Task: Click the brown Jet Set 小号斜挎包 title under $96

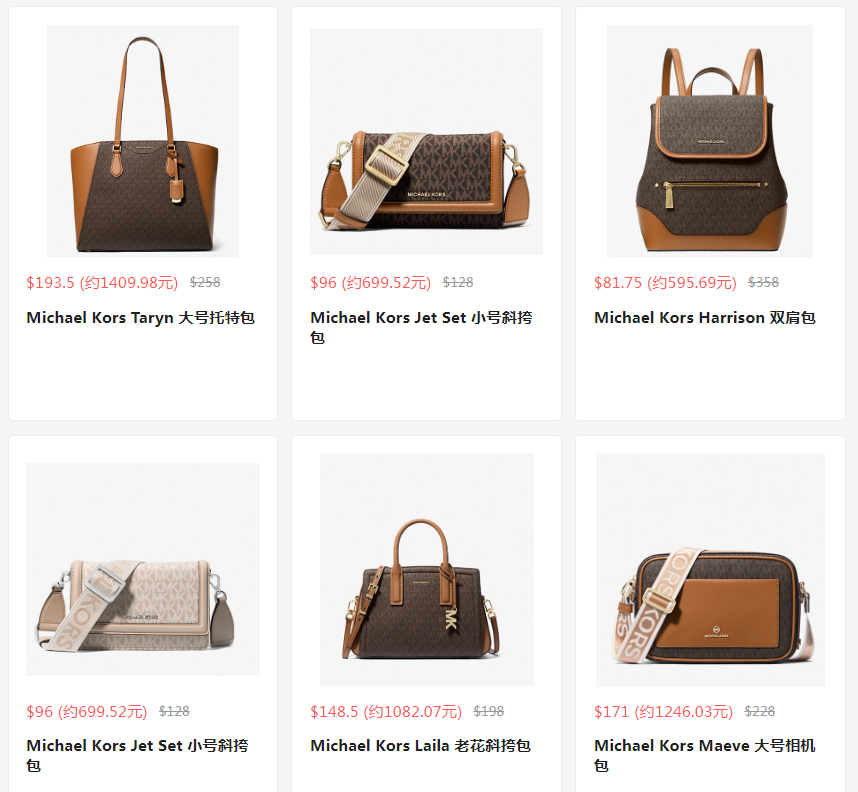Action: click(421, 327)
